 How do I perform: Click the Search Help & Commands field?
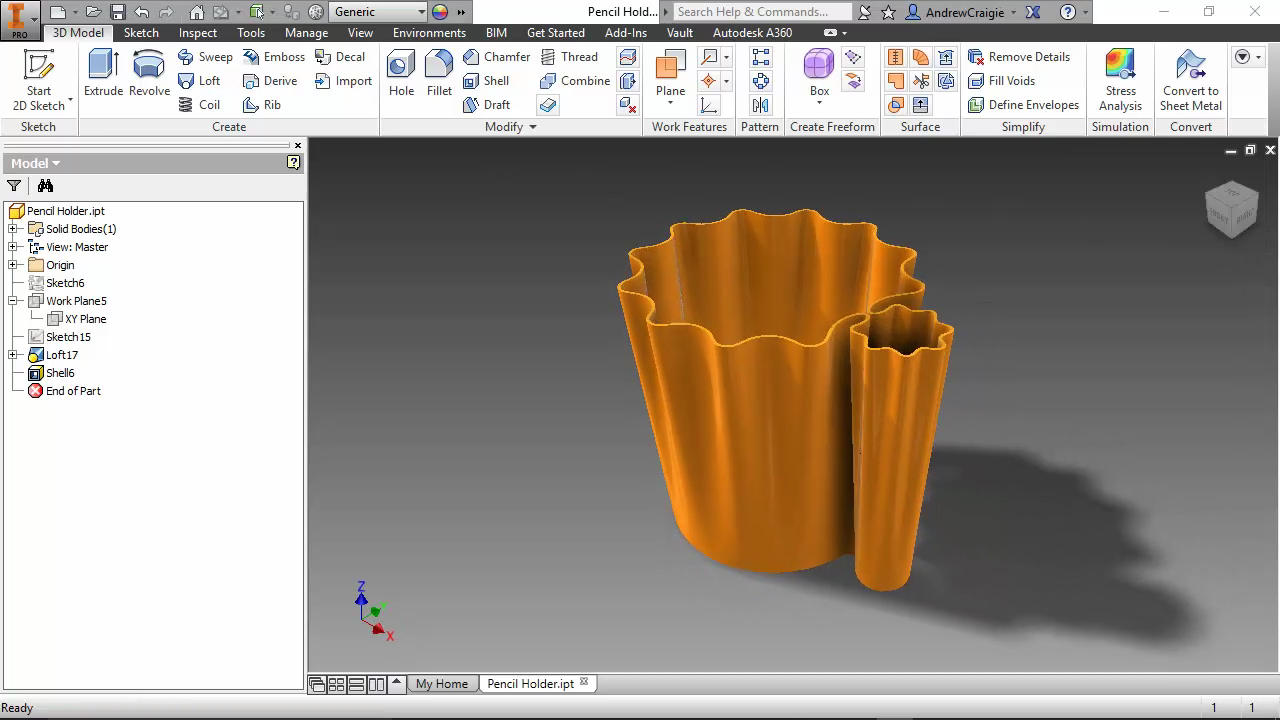pos(762,12)
